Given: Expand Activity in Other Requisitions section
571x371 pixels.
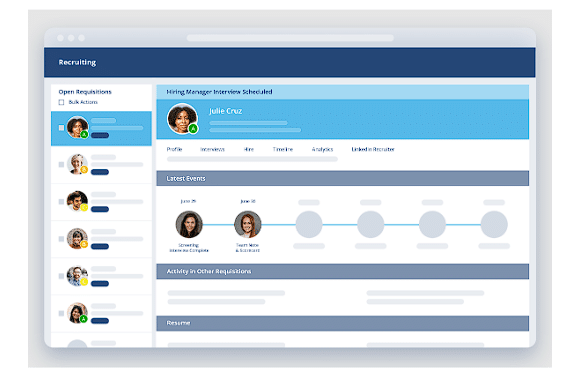Looking at the screenshot, I should tap(343, 271).
